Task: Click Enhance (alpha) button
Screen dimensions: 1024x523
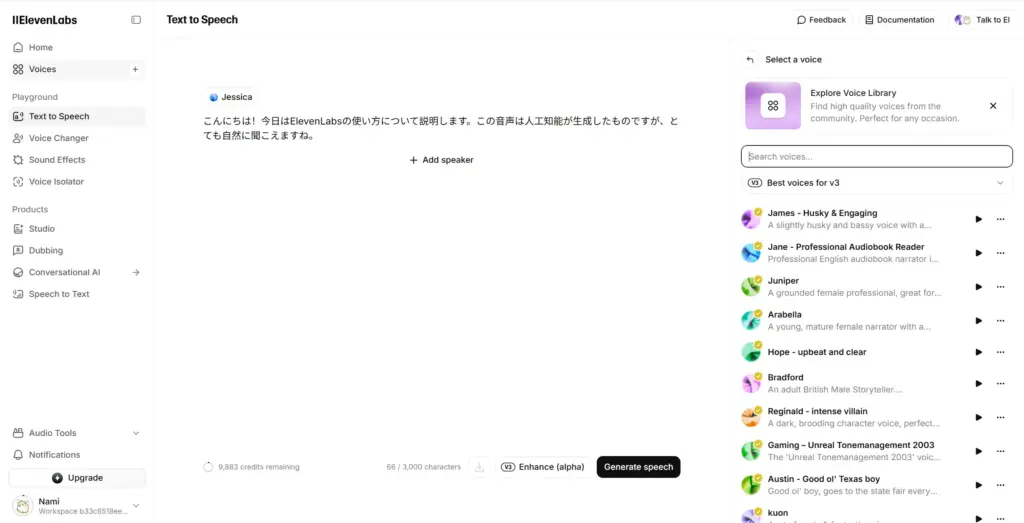Action: [x=543, y=467]
